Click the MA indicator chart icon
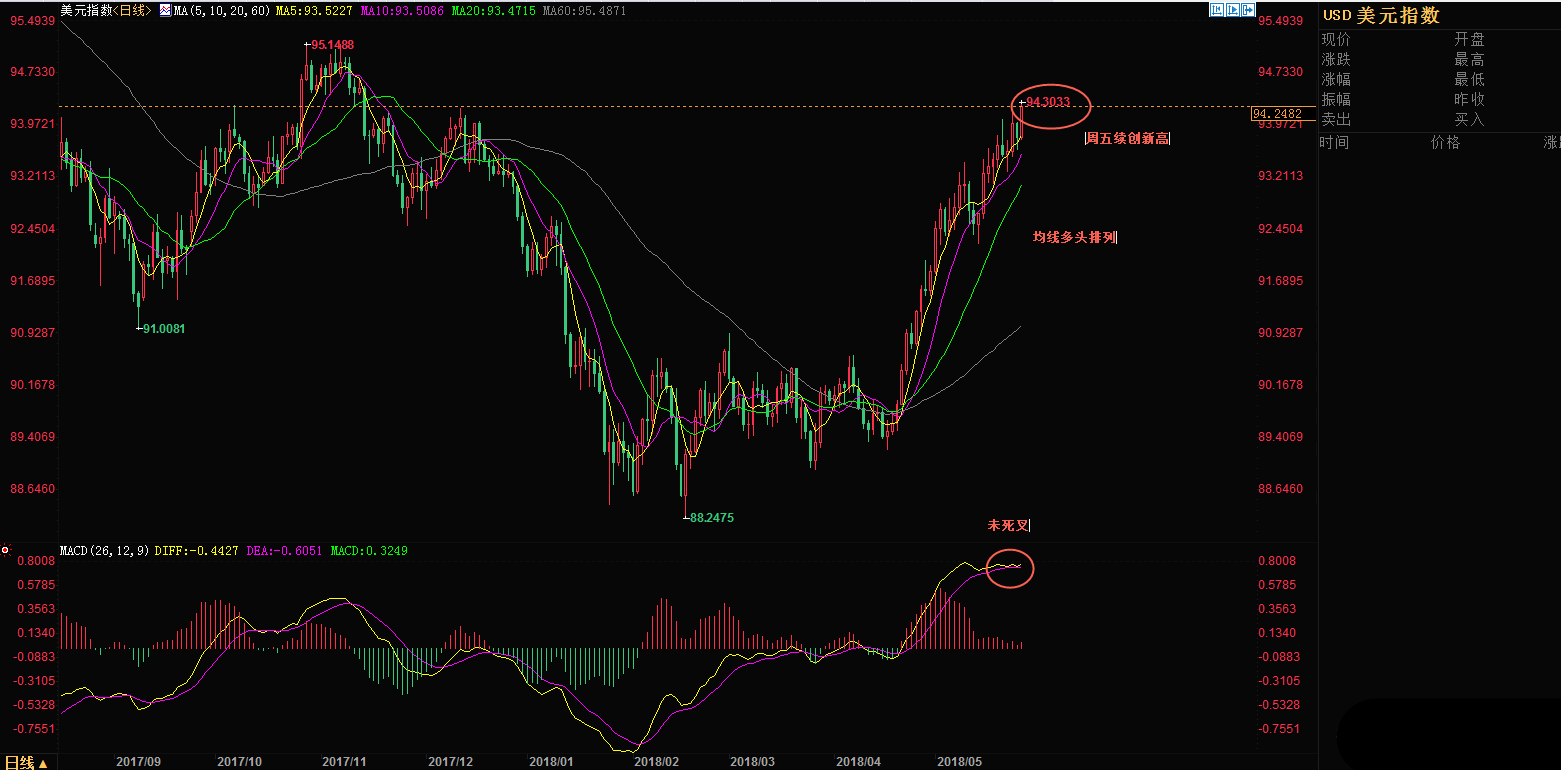 166,11
